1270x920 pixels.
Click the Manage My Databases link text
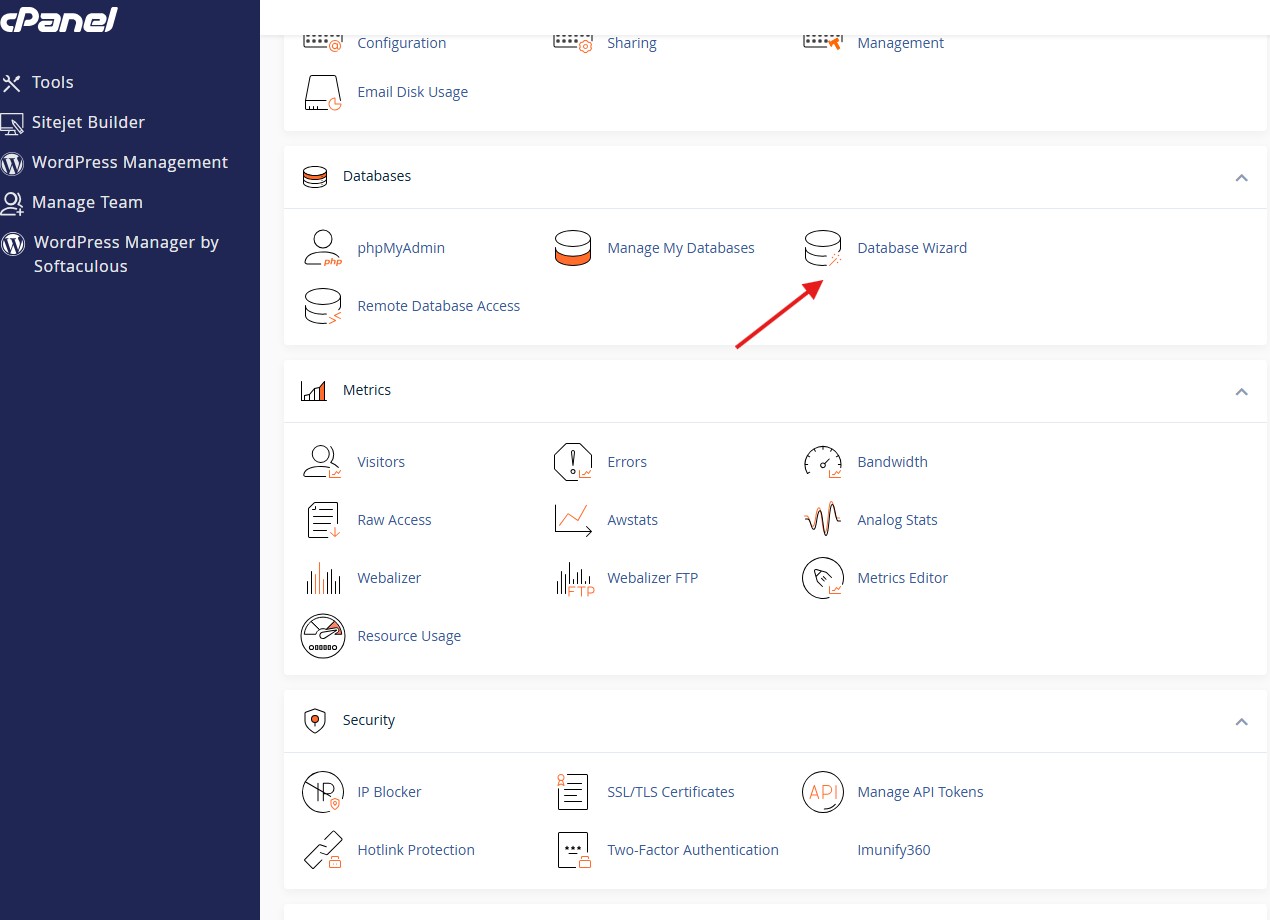tap(681, 248)
